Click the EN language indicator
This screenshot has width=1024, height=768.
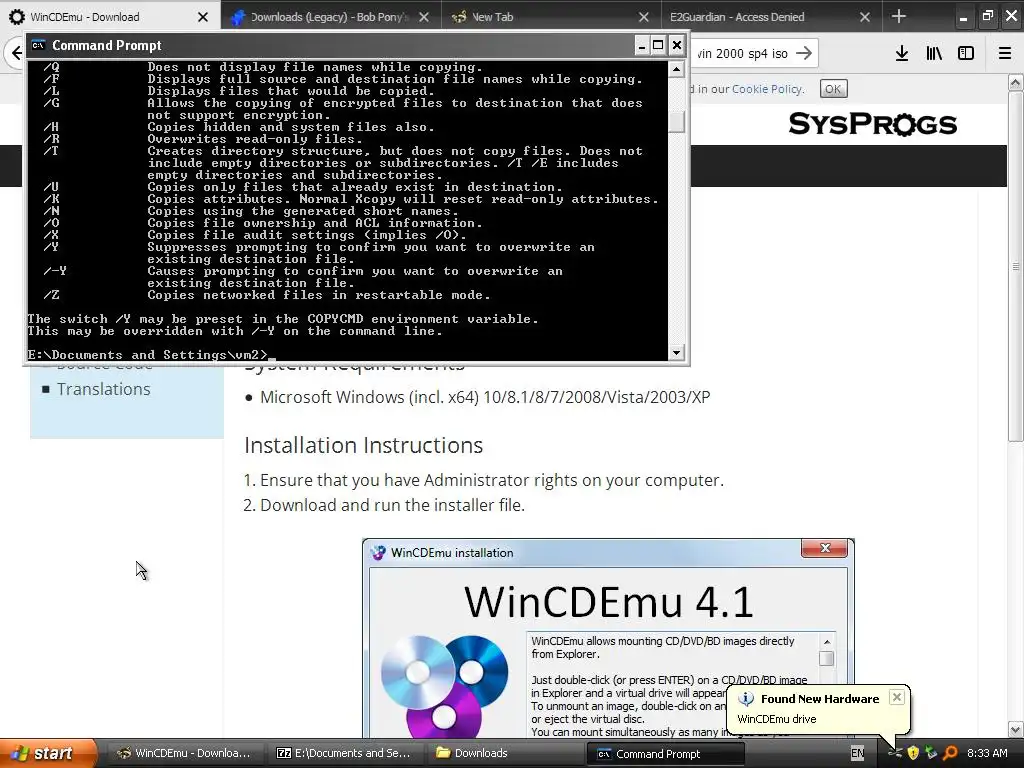(x=857, y=753)
